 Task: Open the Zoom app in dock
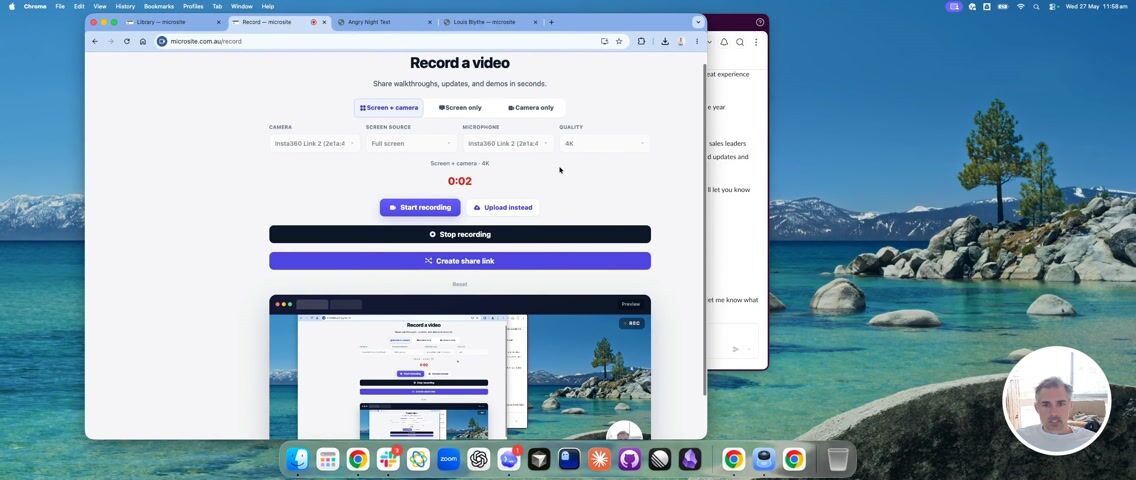[448, 459]
